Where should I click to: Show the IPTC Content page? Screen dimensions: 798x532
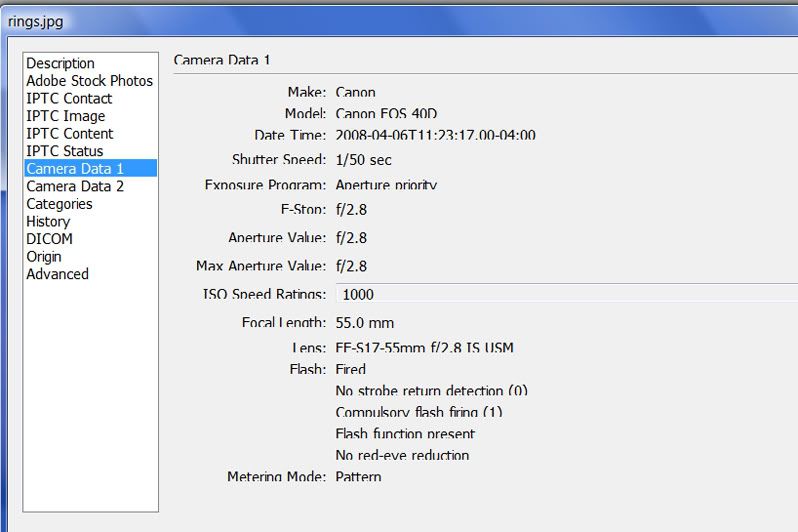point(69,133)
